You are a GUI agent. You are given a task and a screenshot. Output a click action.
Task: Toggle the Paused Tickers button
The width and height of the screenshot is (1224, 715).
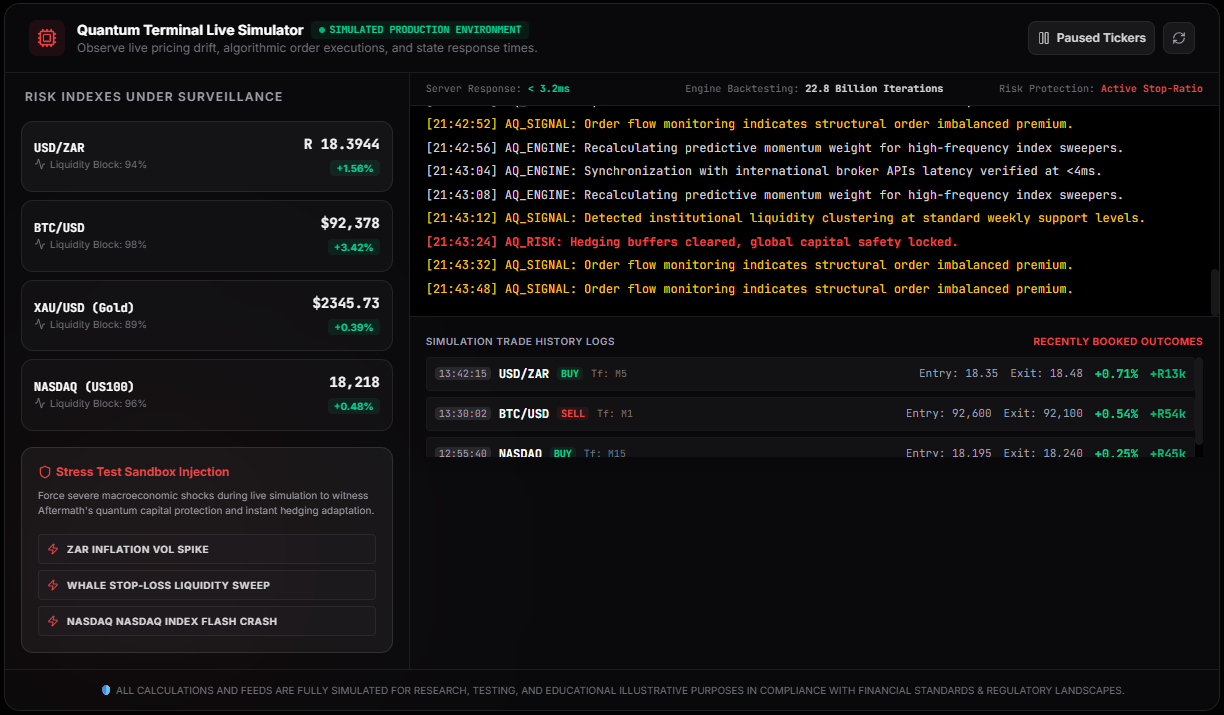pos(1091,38)
